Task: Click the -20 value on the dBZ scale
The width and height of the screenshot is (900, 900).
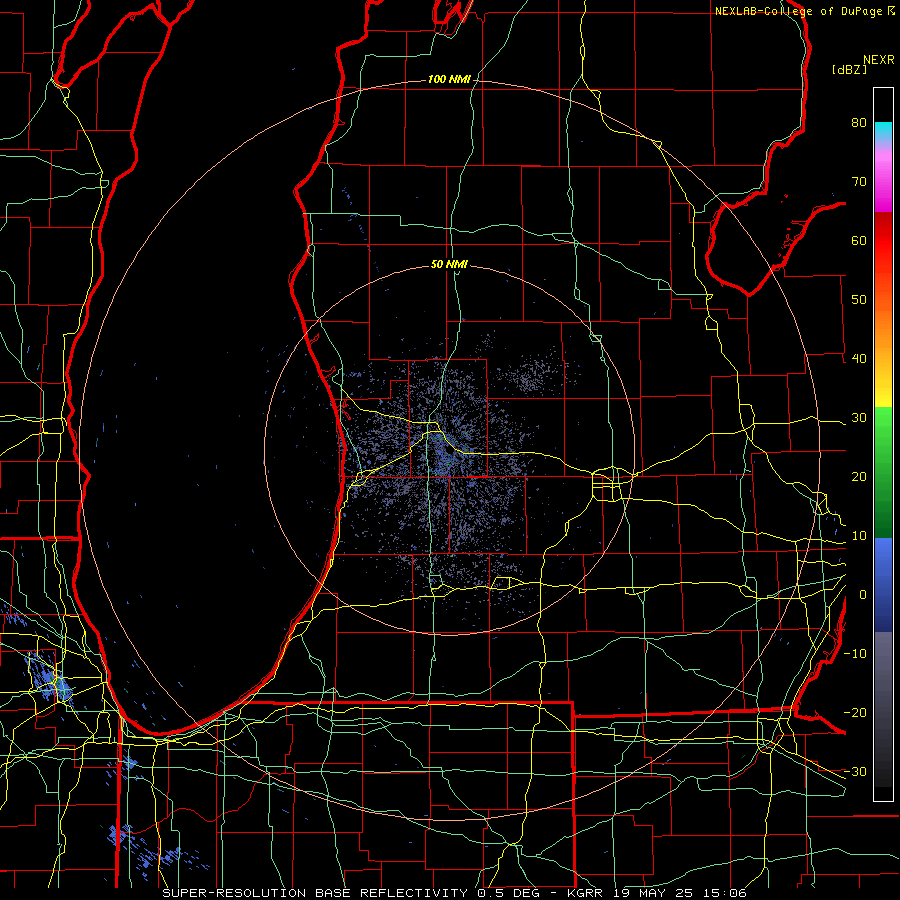Action: click(855, 713)
